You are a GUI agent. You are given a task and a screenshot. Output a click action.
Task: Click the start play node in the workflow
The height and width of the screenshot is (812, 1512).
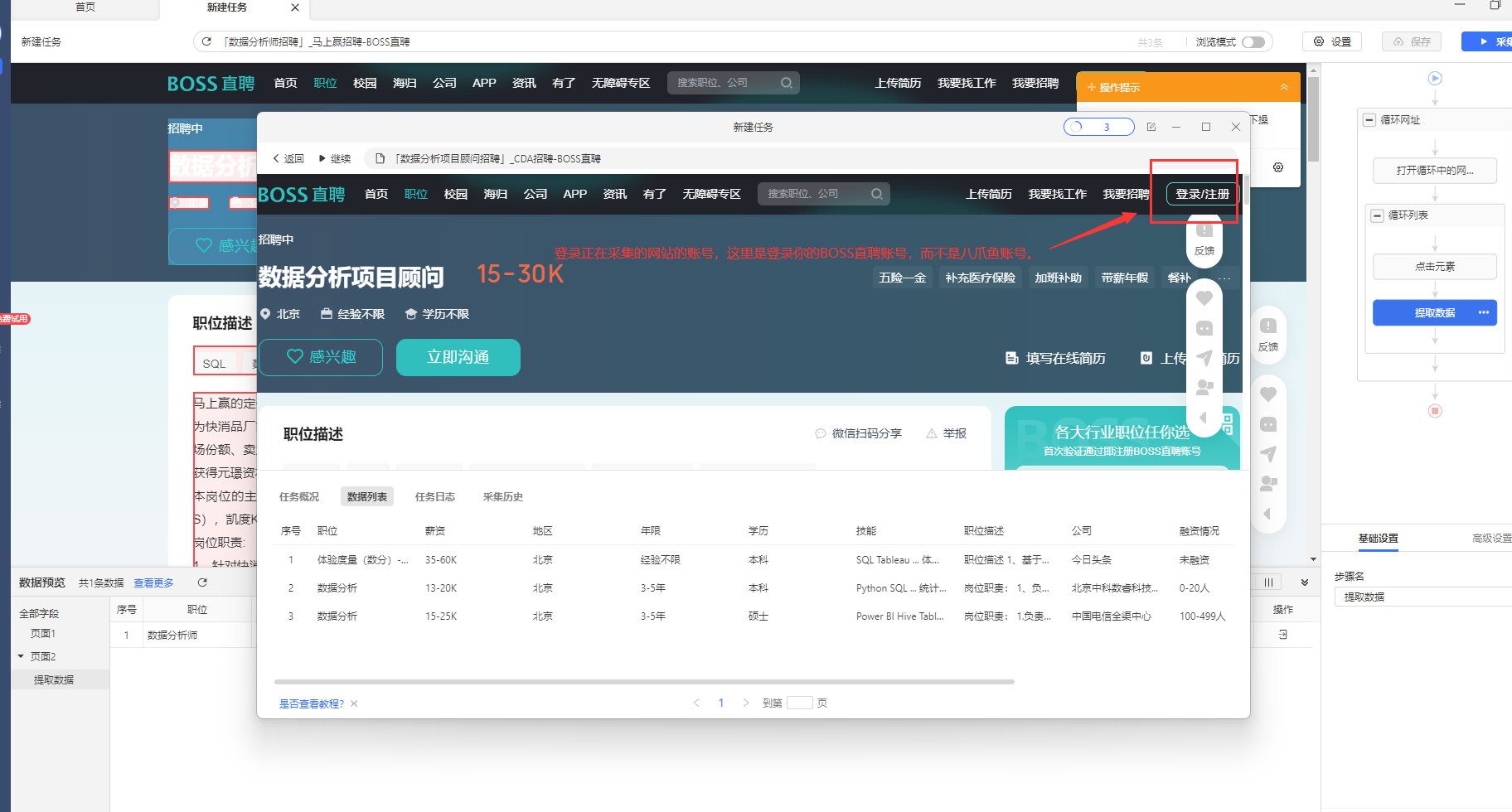(1435, 79)
